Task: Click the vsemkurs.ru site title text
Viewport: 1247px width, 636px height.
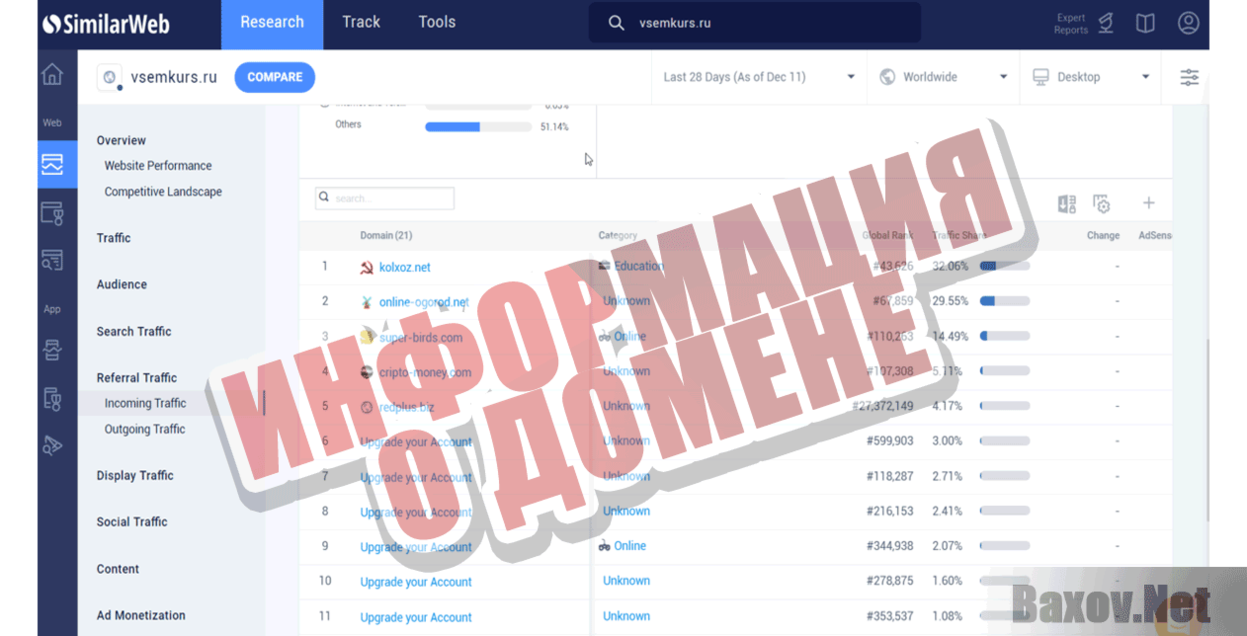Action: (x=174, y=77)
